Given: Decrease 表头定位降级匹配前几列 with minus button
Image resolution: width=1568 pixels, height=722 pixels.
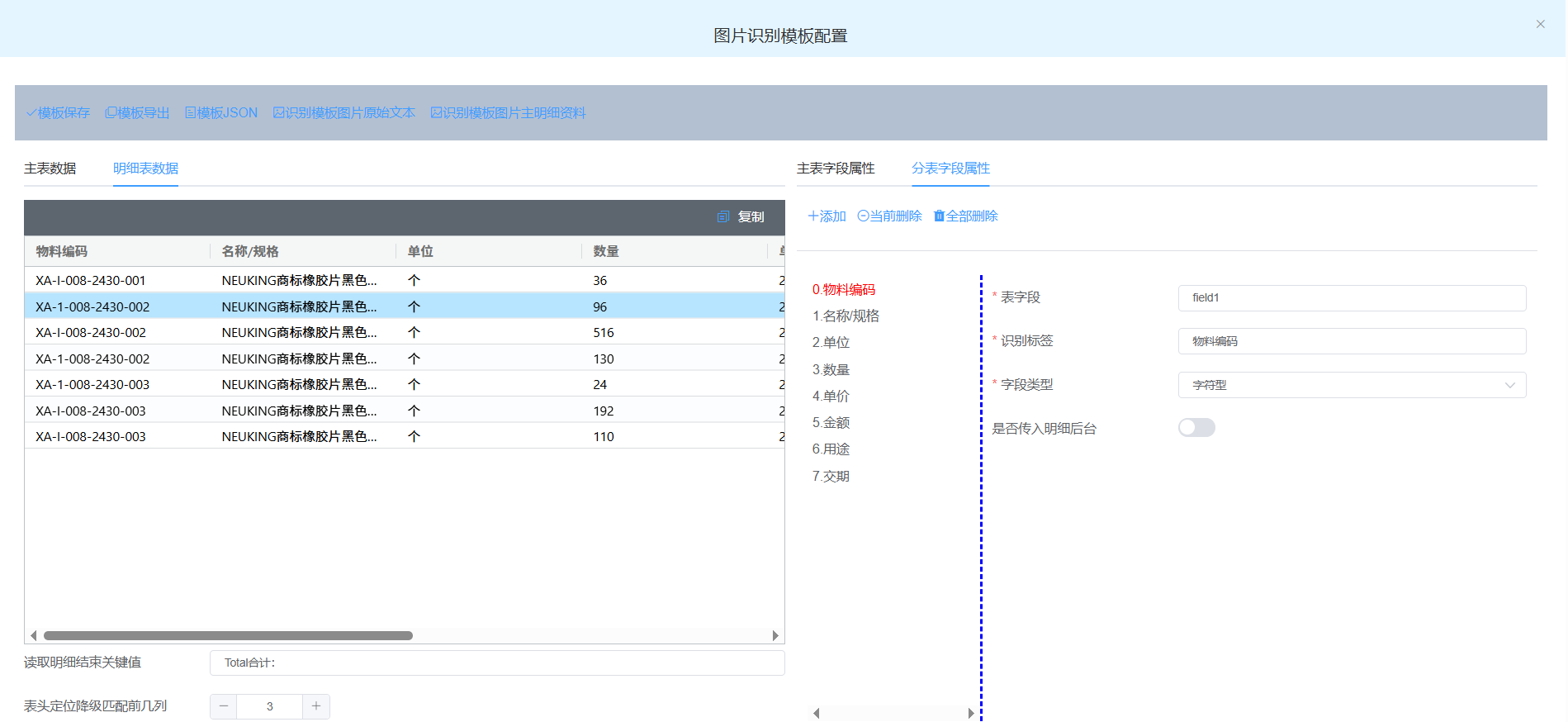Looking at the screenshot, I should click(x=223, y=706).
